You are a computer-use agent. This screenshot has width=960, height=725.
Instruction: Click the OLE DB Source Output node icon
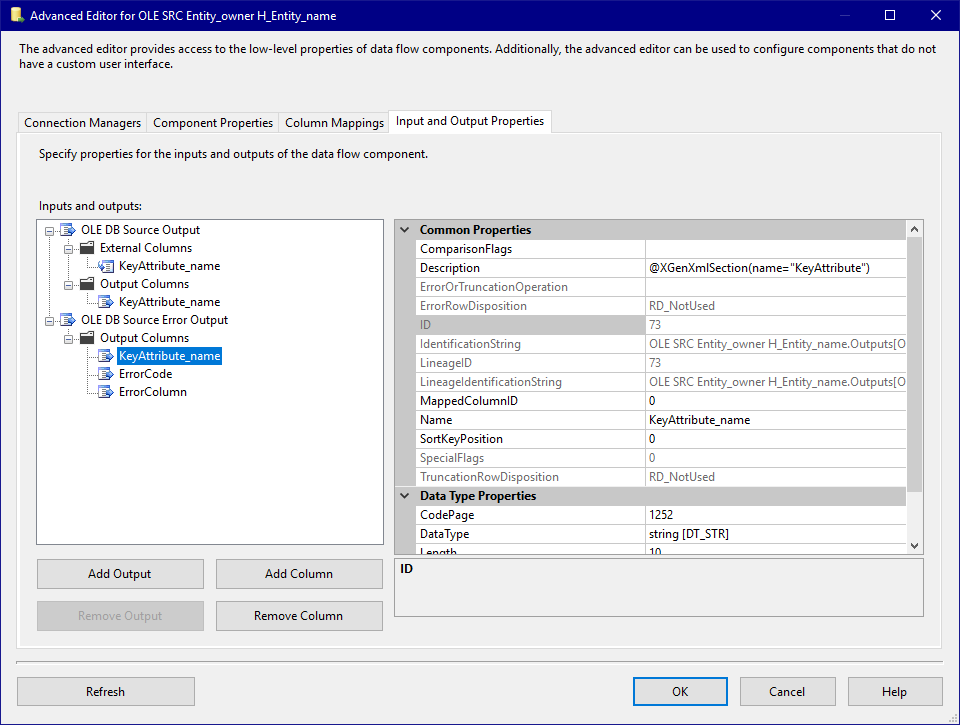(x=68, y=230)
